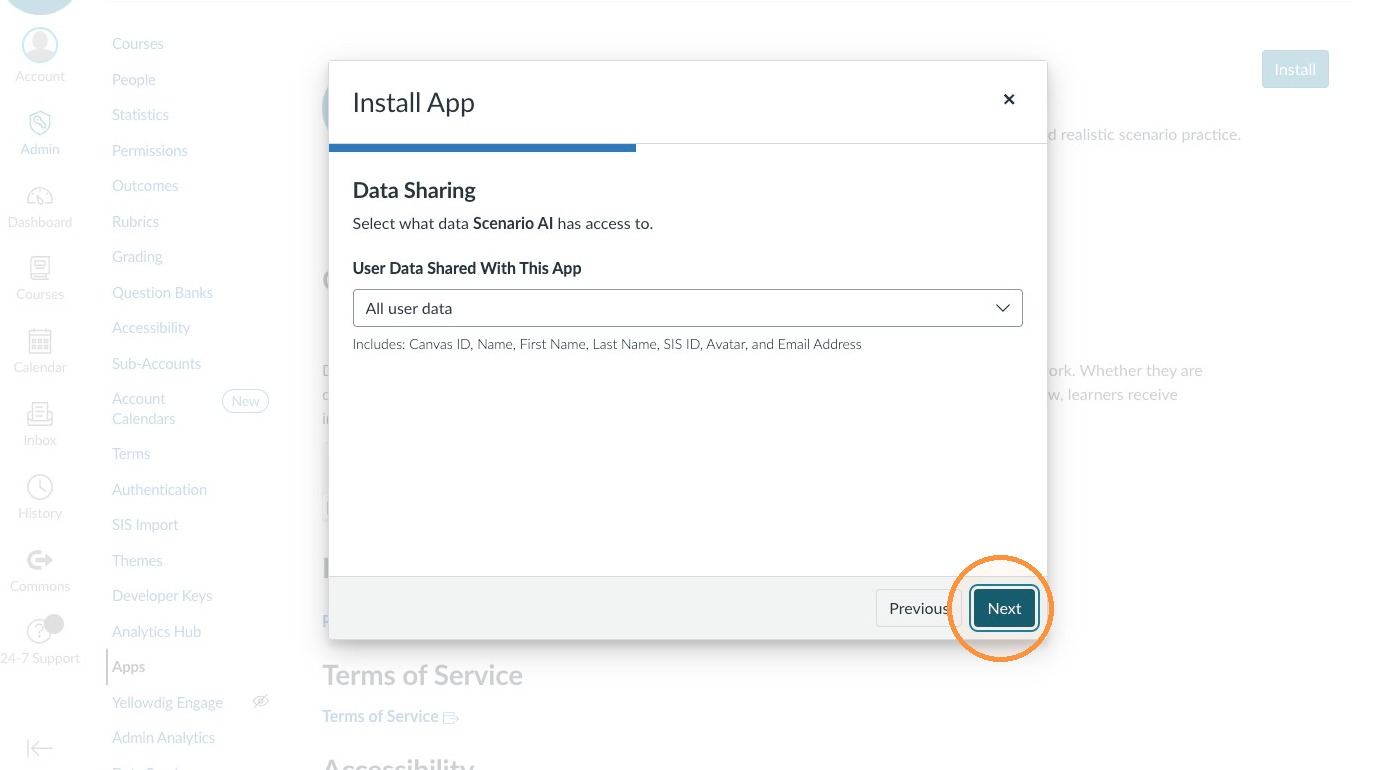Select Analytics Hub in admin menu
Viewport: 1376px width, 770px height.
click(156, 632)
